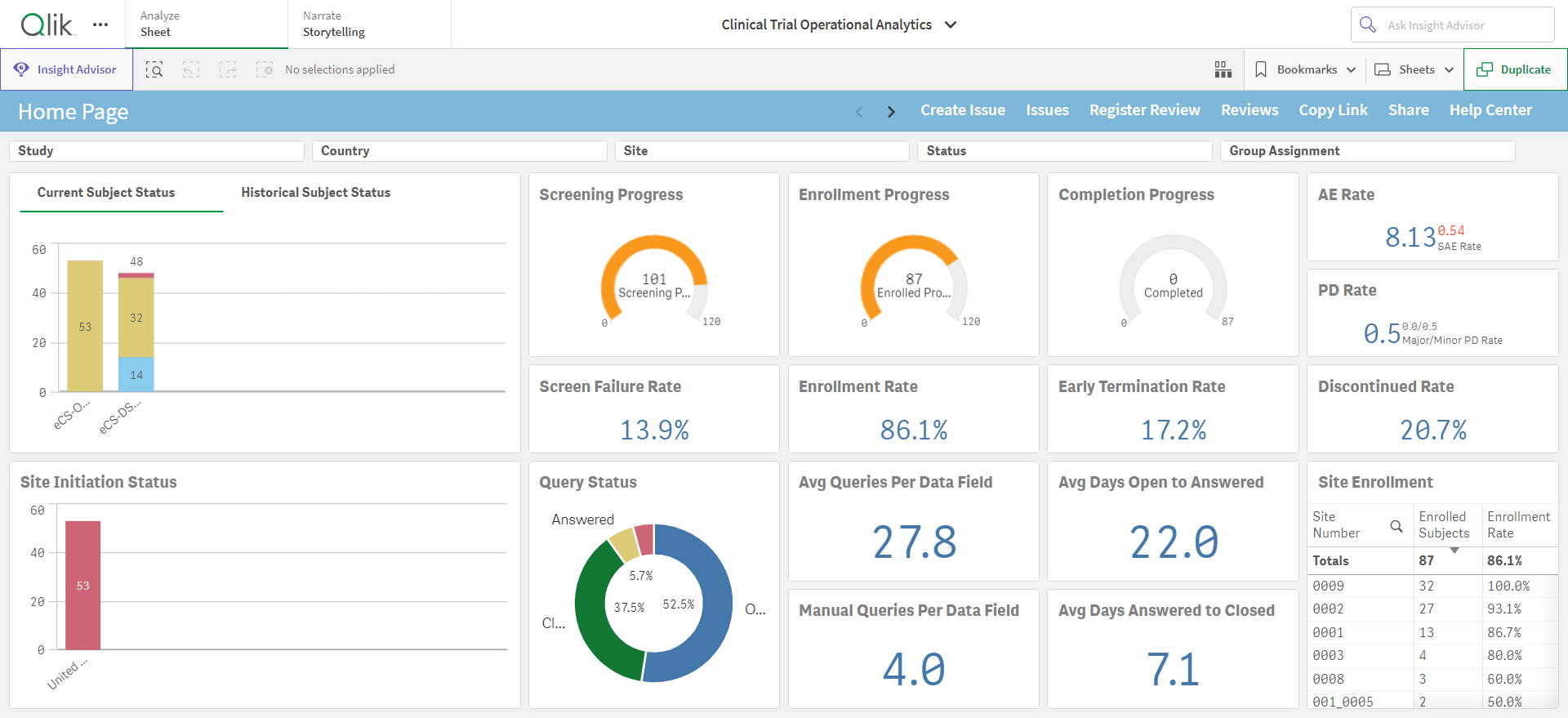Open the Narrate Storytelling tab
The height and width of the screenshot is (718, 1568).
pyautogui.click(x=369, y=25)
